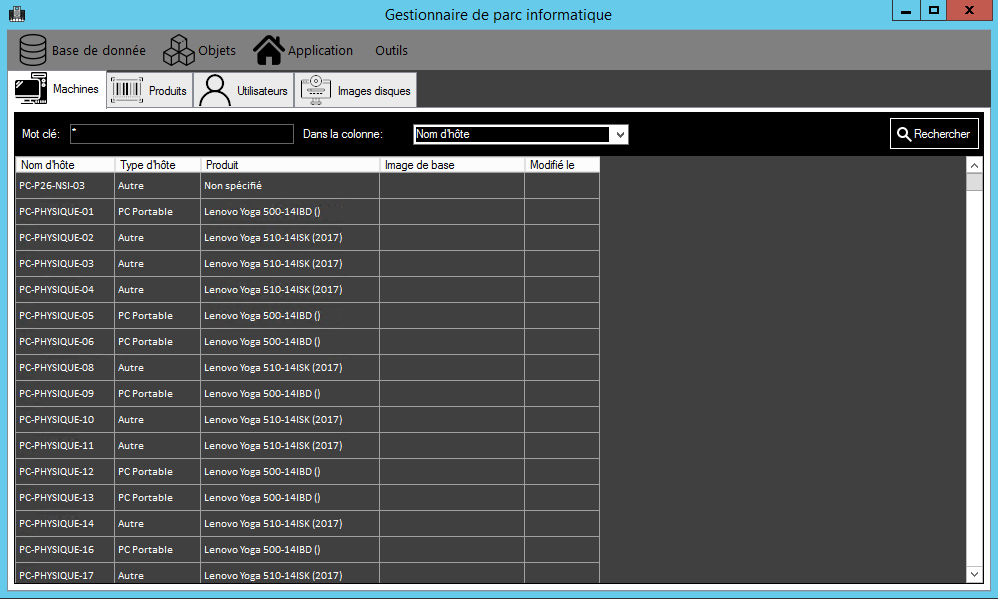Image resolution: width=998 pixels, height=599 pixels.
Task: Select row PC-PHYSIQUE-14
Action: pos(307,523)
